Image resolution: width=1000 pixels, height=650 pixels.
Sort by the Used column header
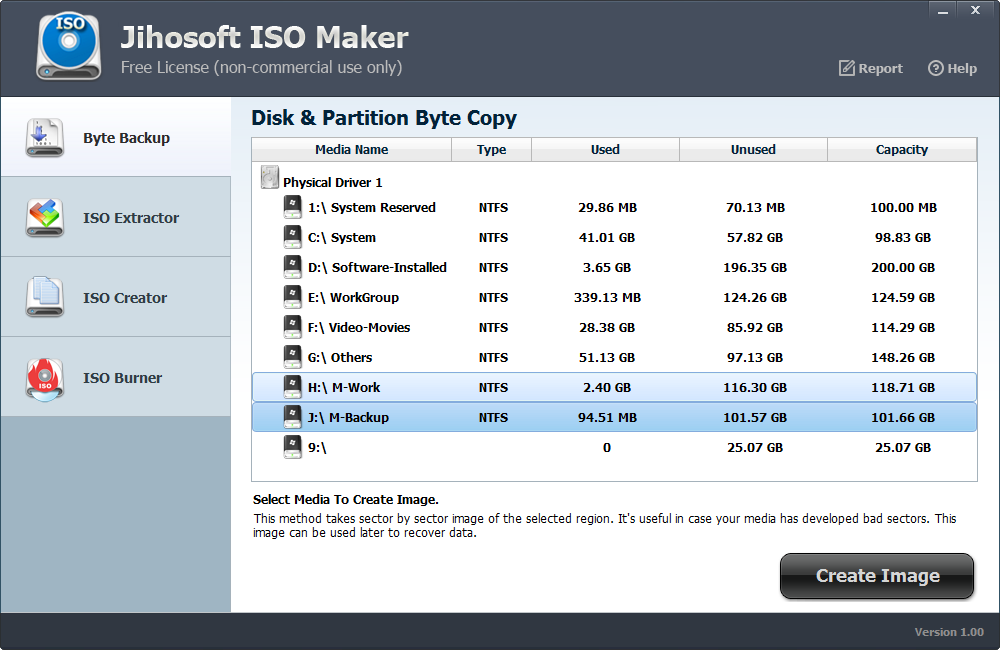pyautogui.click(x=605, y=149)
